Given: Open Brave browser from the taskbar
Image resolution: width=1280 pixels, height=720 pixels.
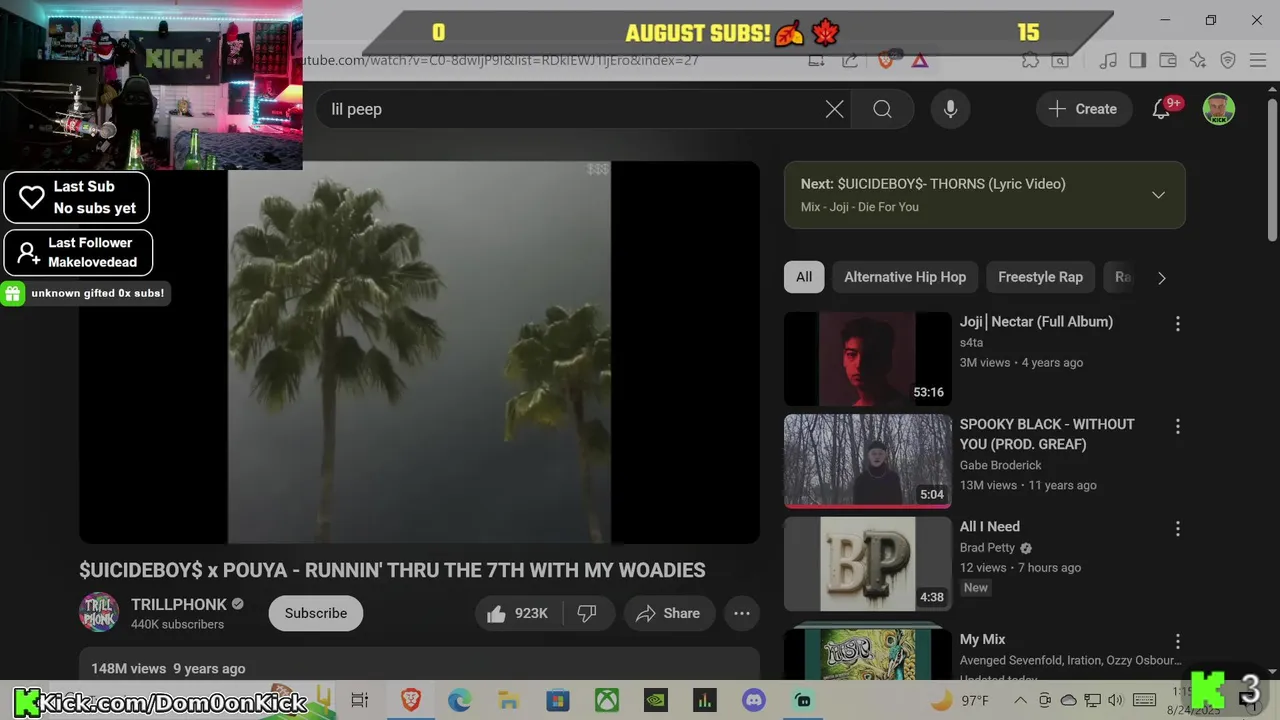Looking at the screenshot, I should 410,700.
